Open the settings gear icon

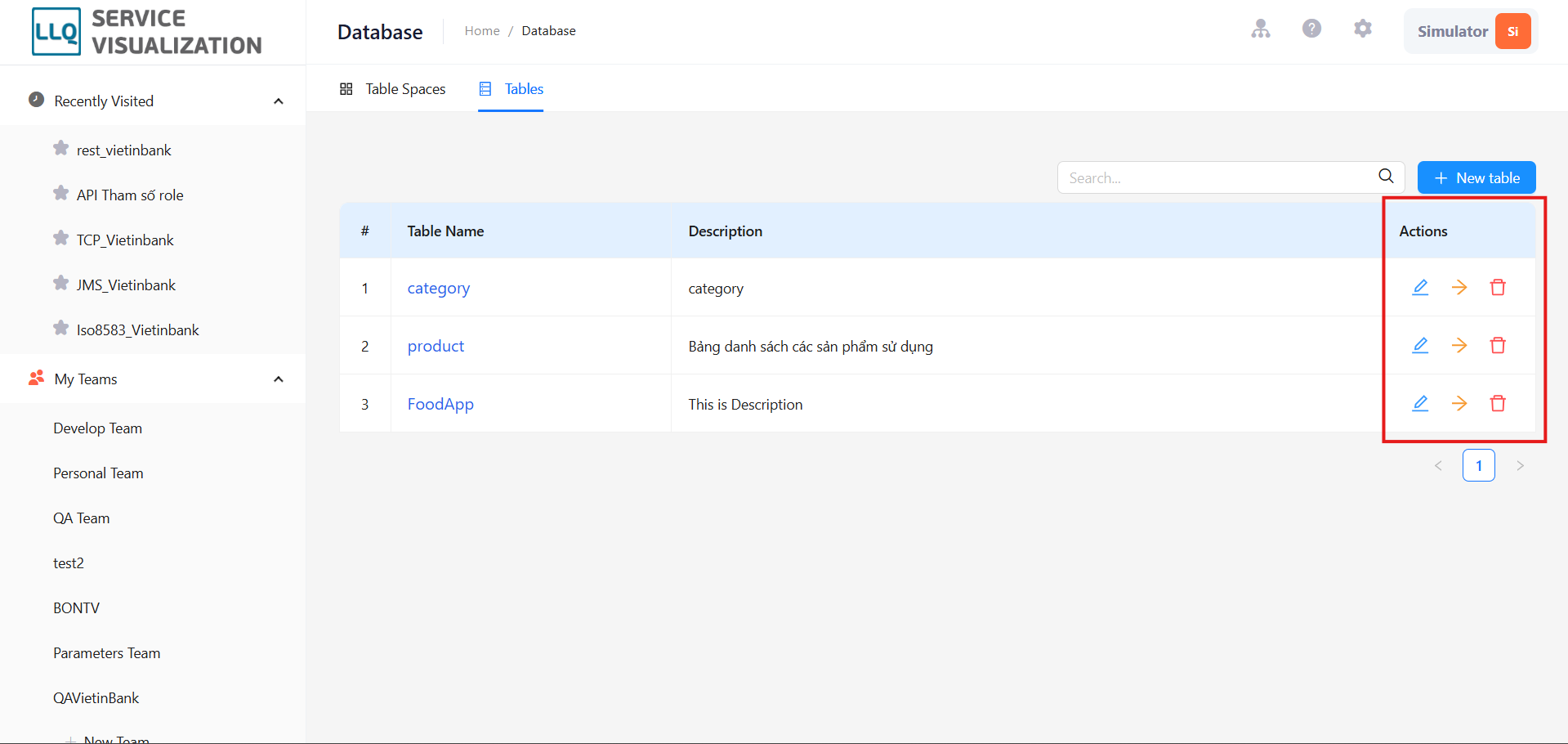tap(1363, 29)
